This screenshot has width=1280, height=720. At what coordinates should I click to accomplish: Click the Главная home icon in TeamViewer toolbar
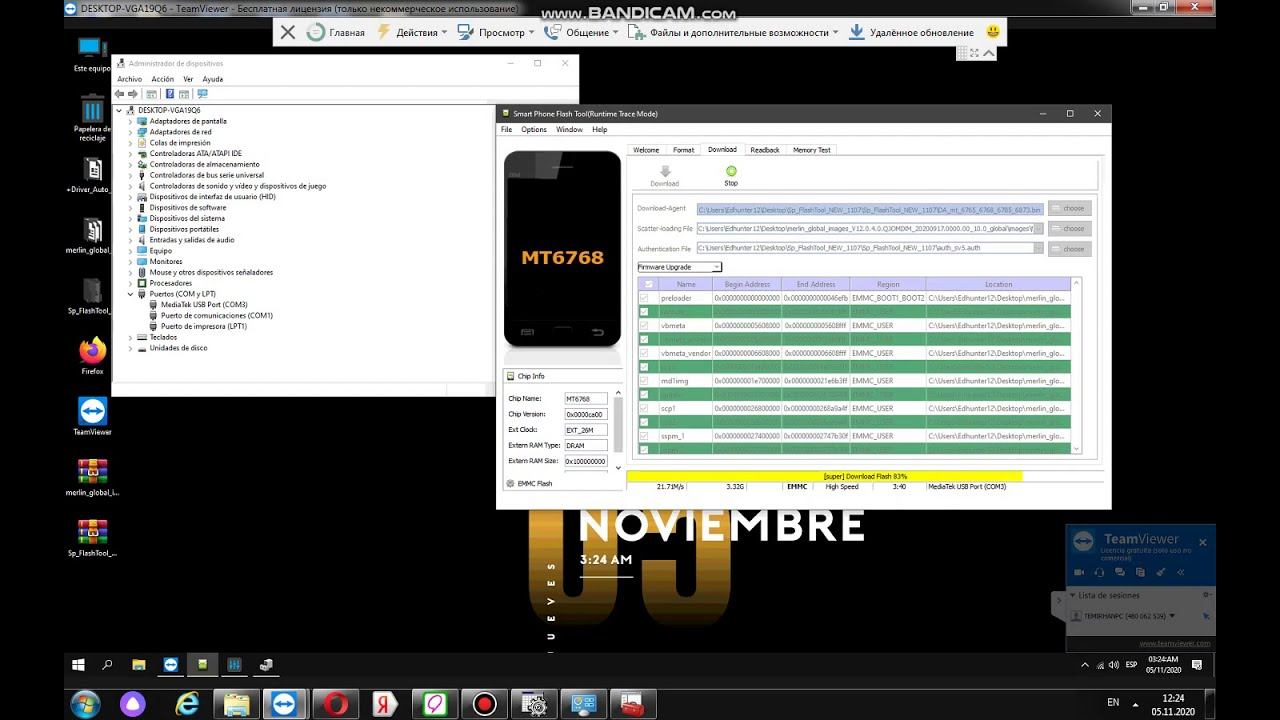click(x=316, y=32)
